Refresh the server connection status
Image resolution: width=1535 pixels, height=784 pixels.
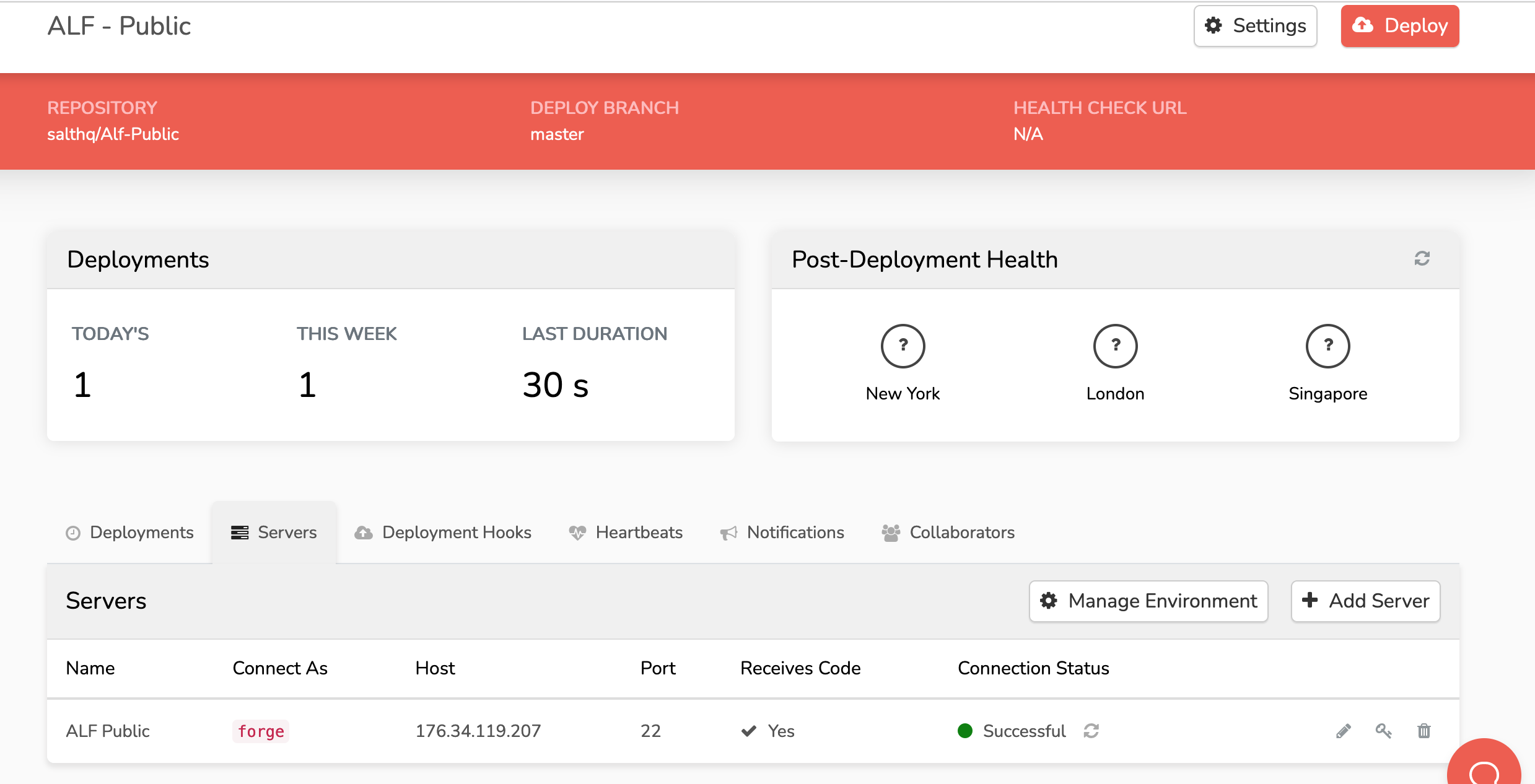pos(1091,731)
